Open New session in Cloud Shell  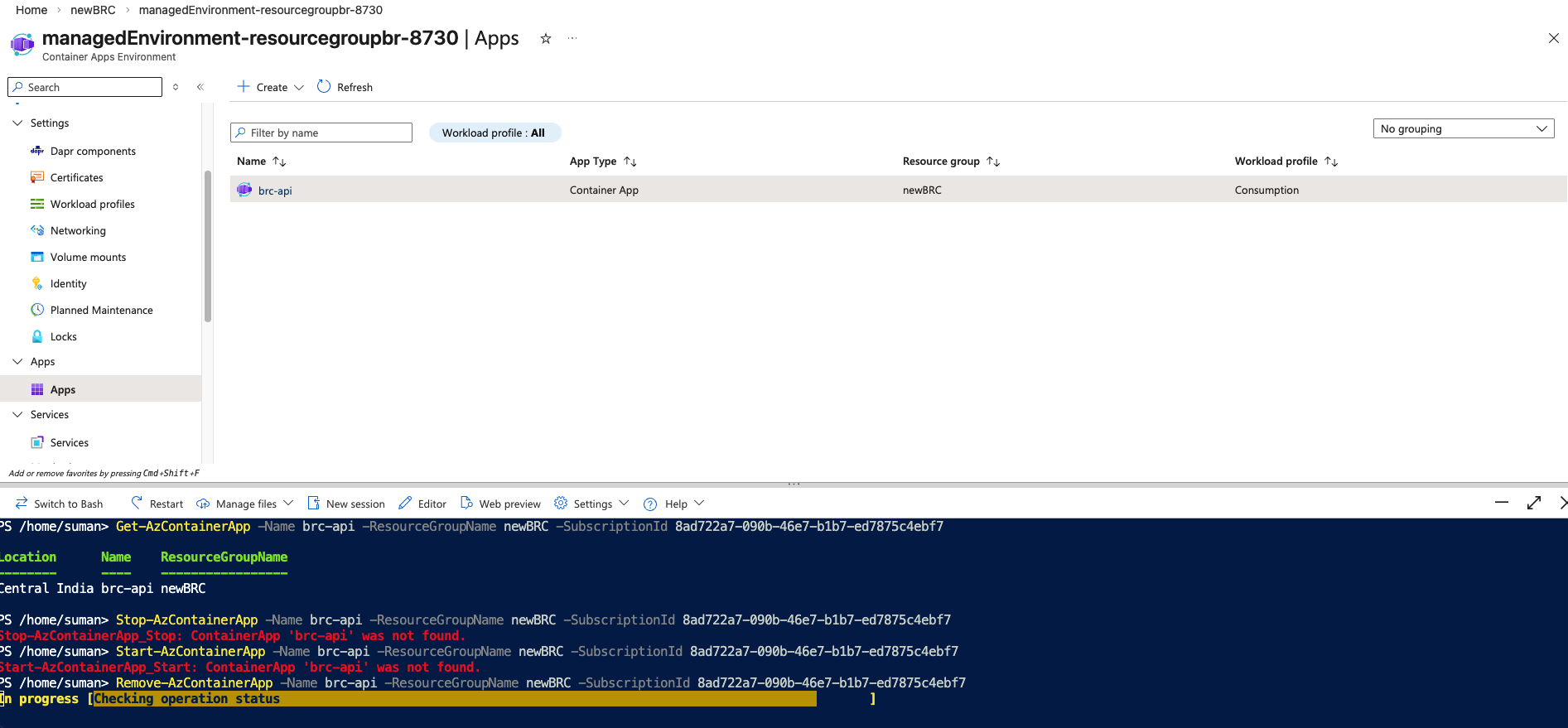point(346,504)
